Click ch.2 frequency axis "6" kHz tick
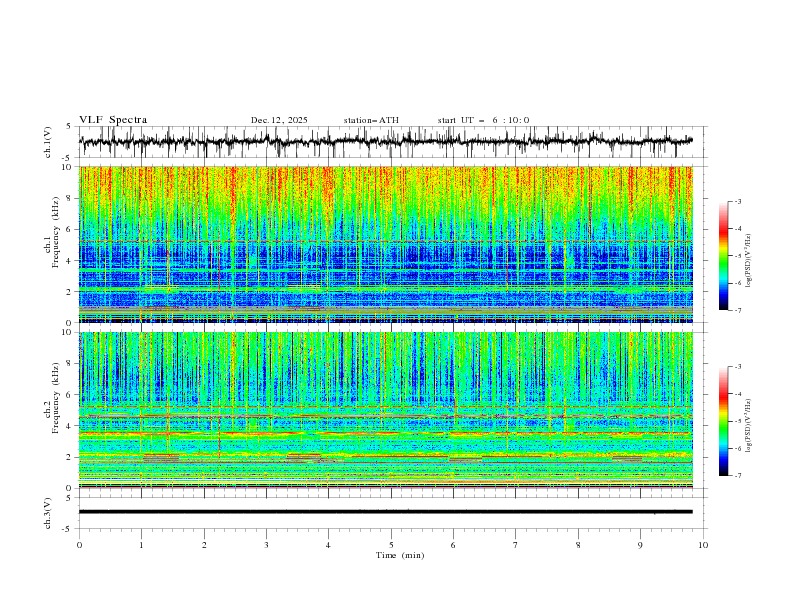 71,395
